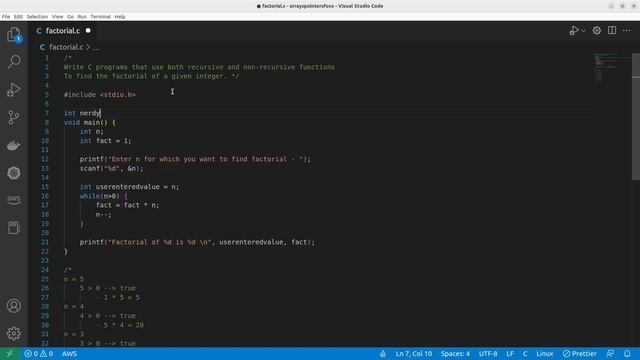Click gear icon in editor title bar
Viewport: 640px width, 360px height.
point(597,31)
